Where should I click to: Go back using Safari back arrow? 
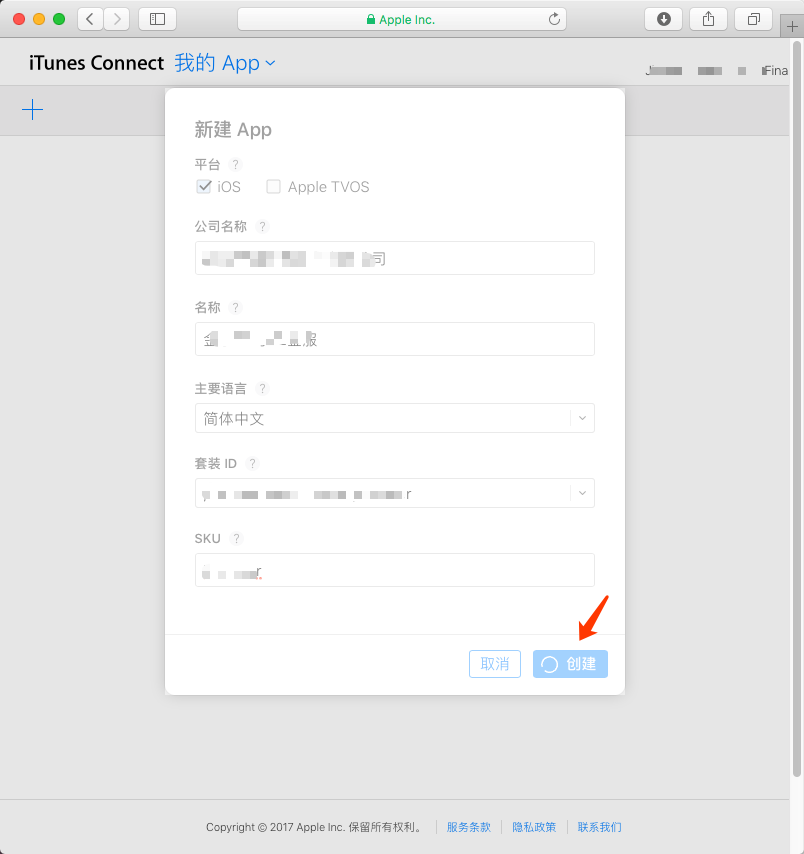click(90, 20)
